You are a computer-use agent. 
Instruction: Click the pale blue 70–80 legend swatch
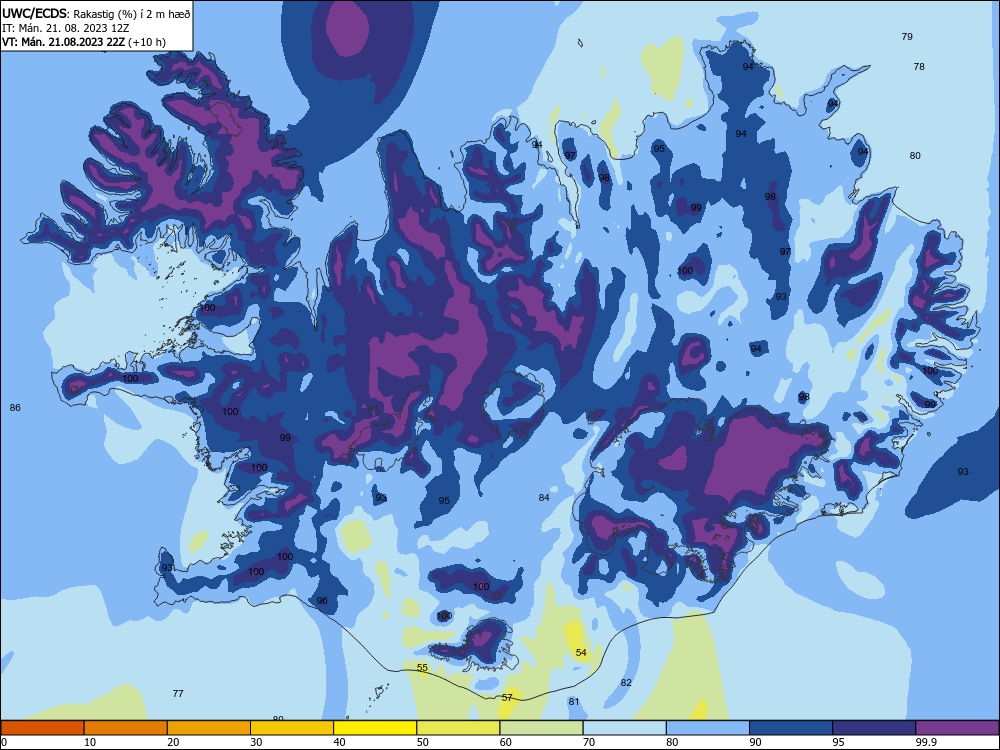624,728
